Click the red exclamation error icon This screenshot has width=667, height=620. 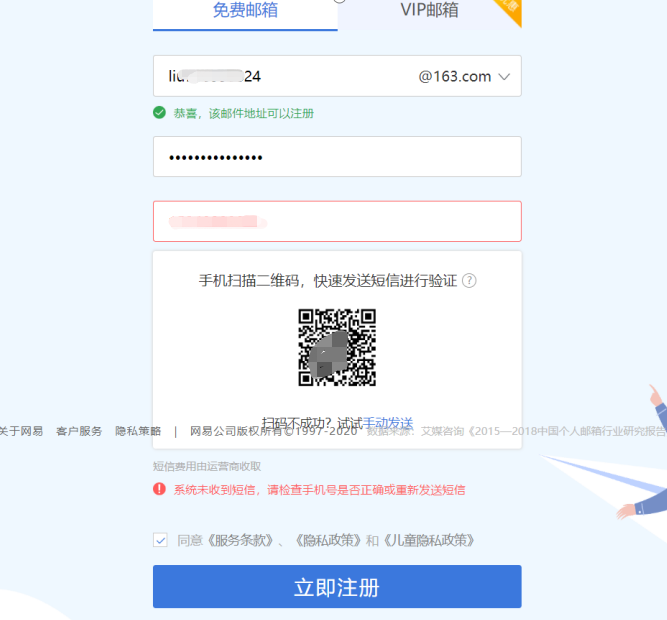160,489
